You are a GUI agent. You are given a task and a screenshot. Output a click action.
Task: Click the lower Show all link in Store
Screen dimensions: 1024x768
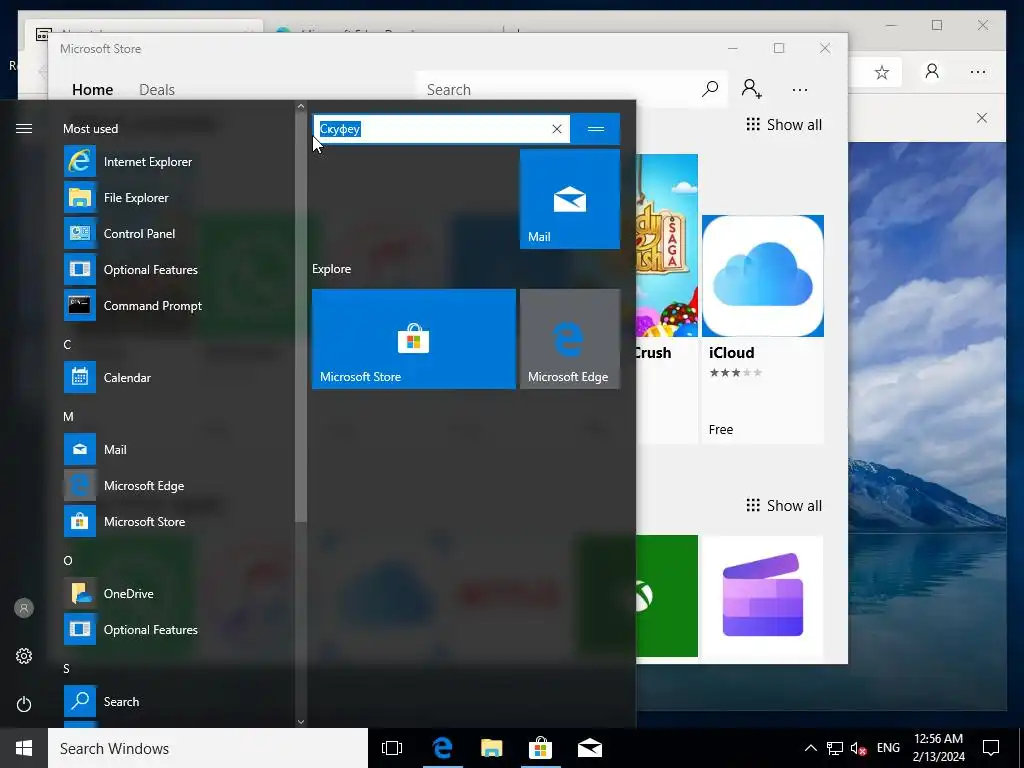(784, 505)
